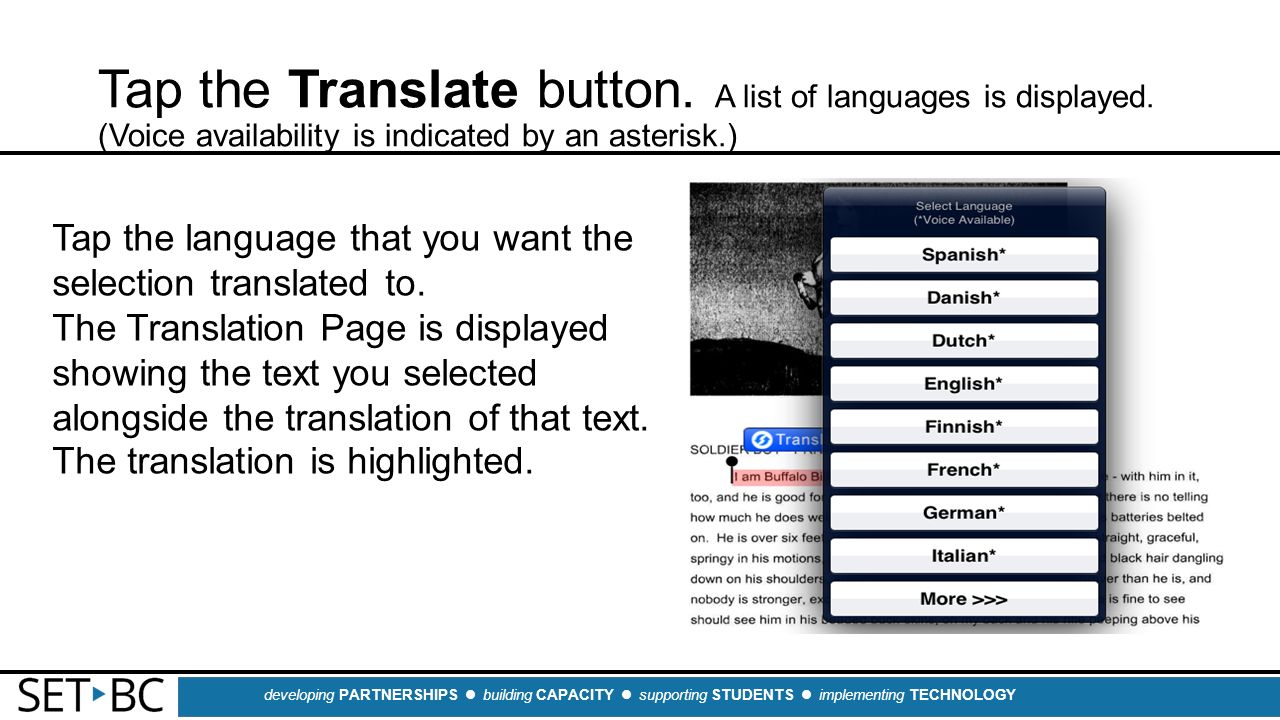Click the SET-BC logo
1280x720 pixels.
tap(91, 695)
